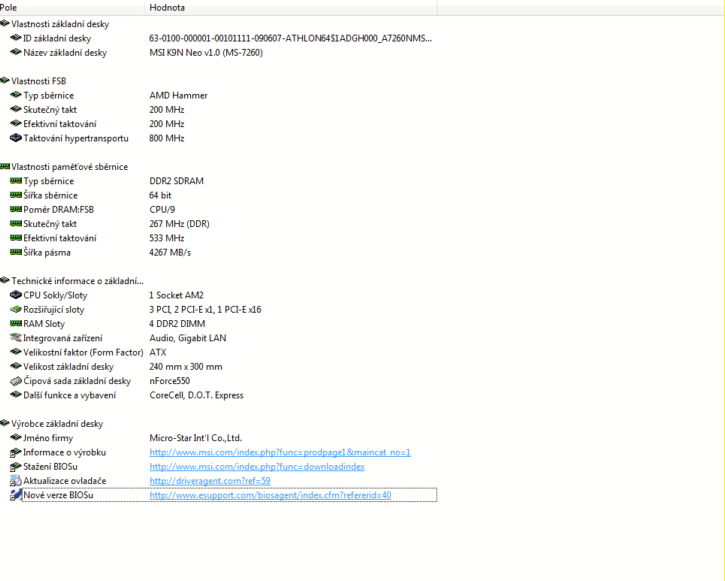Viewport: 725px width, 581px height.
Task: Select the Audio, Gigabit LAN value
Action: click(188, 338)
